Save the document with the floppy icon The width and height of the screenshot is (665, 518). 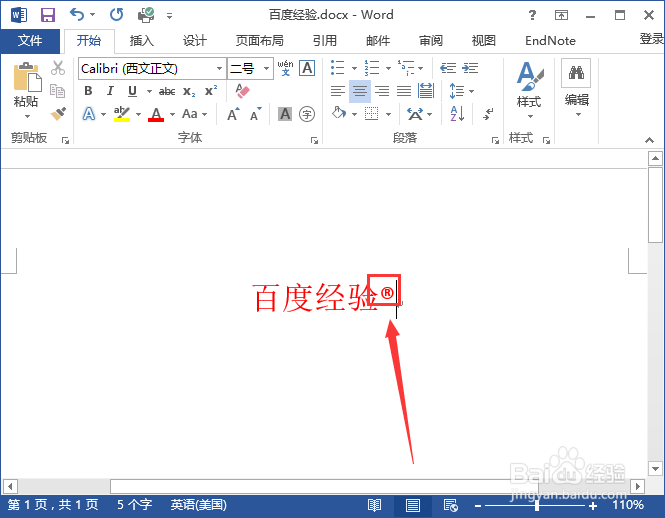pyautogui.click(x=48, y=15)
